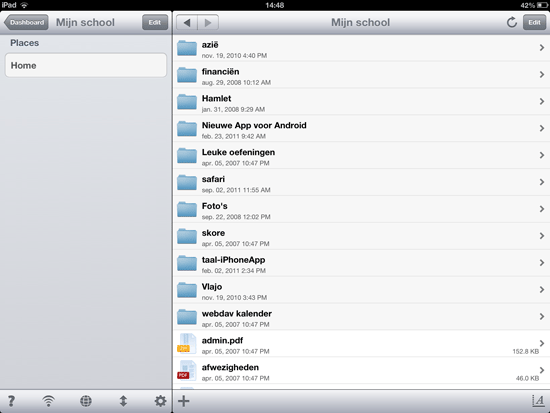550x413 pixels.
Task: Expand the azië folder chevron
Action: (x=542, y=48)
